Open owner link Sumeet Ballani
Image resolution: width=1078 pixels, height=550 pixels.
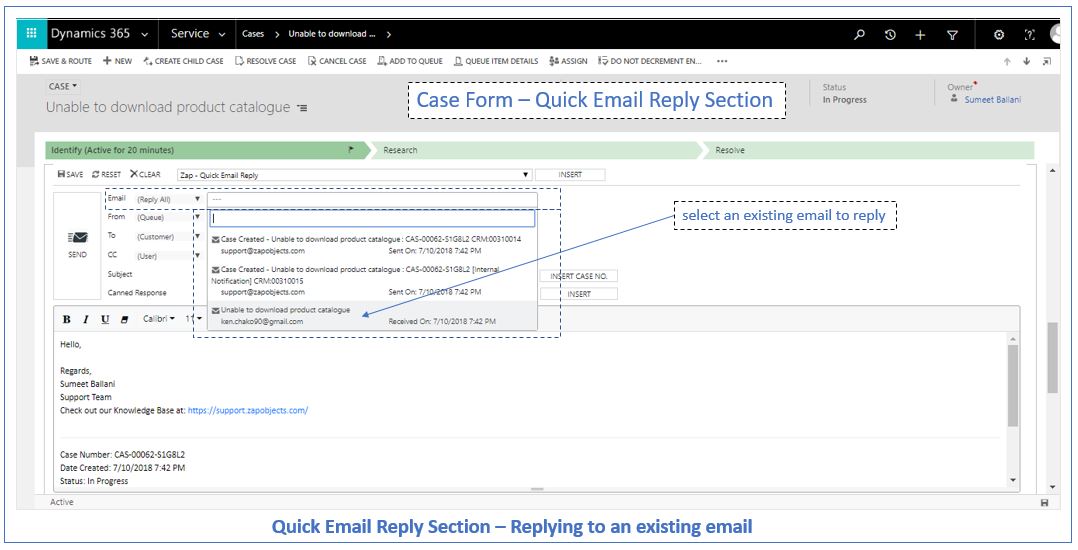pos(992,100)
